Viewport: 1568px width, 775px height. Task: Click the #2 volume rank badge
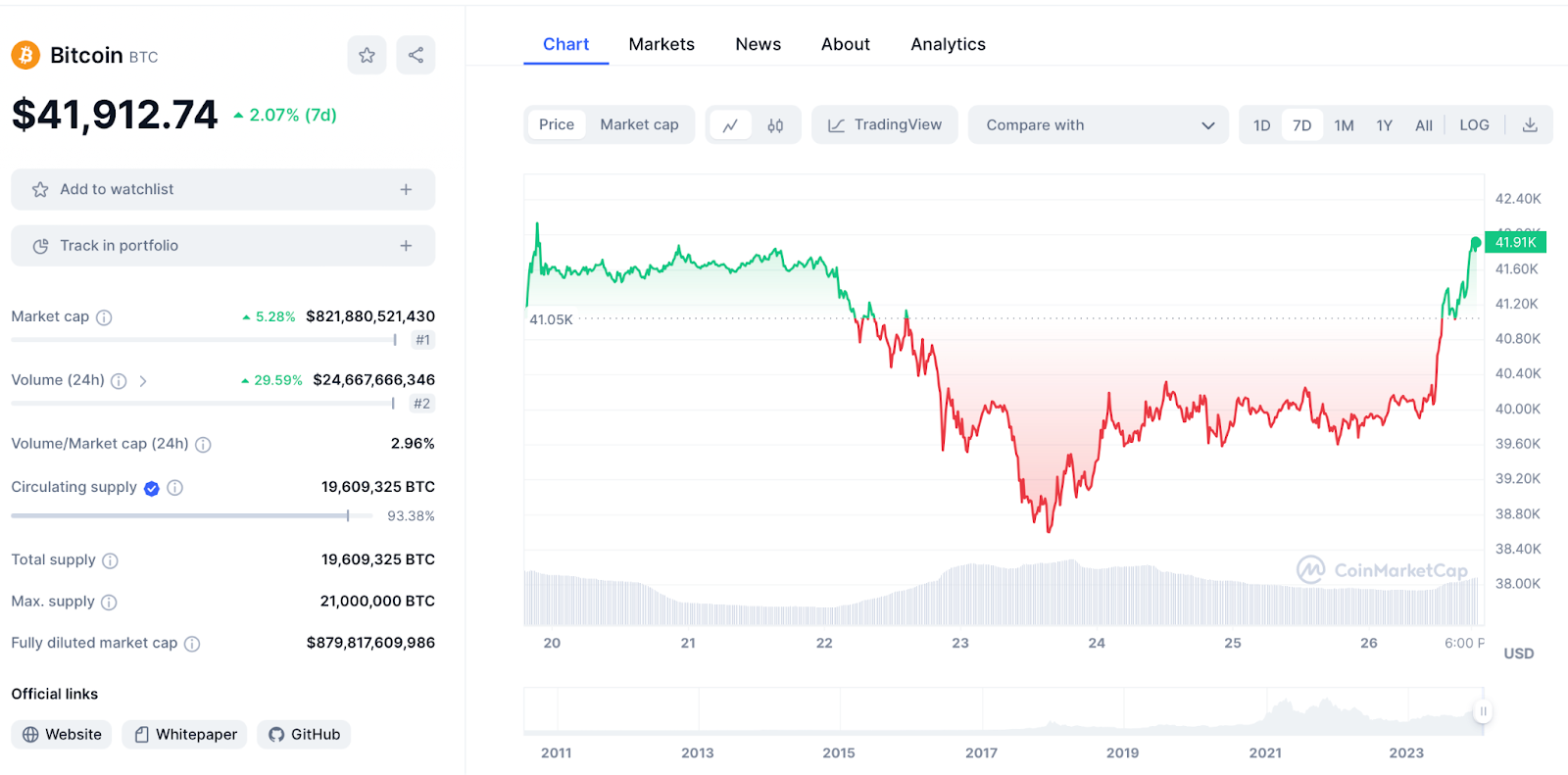click(421, 404)
